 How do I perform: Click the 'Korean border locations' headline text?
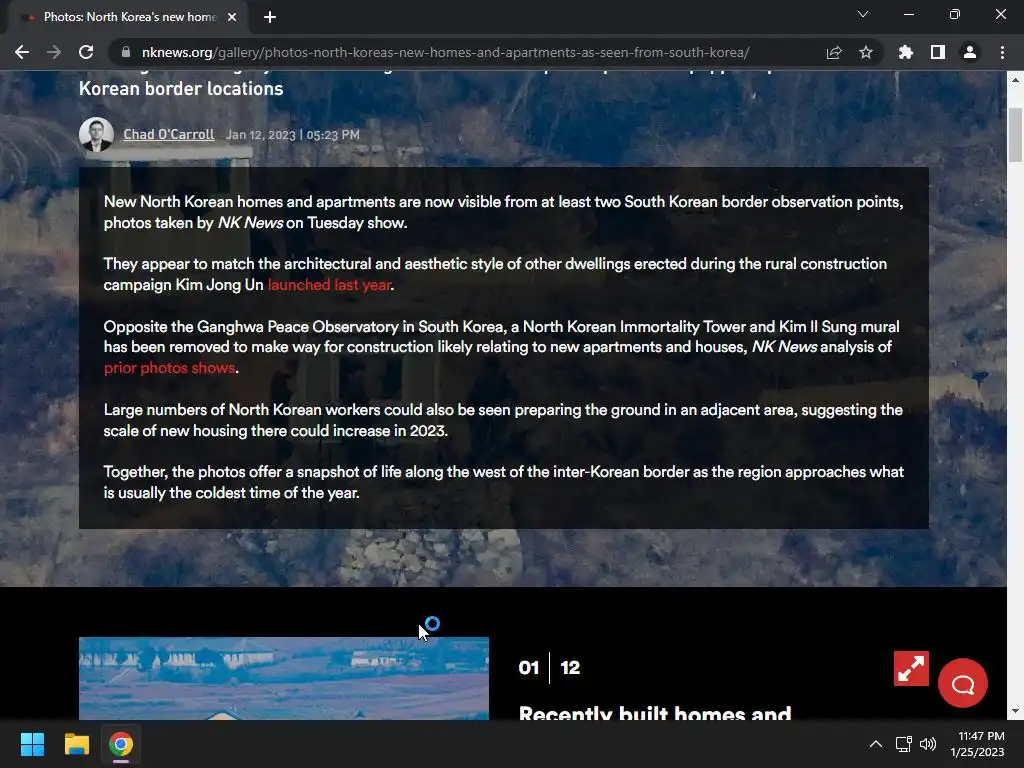tap(181, 89)
